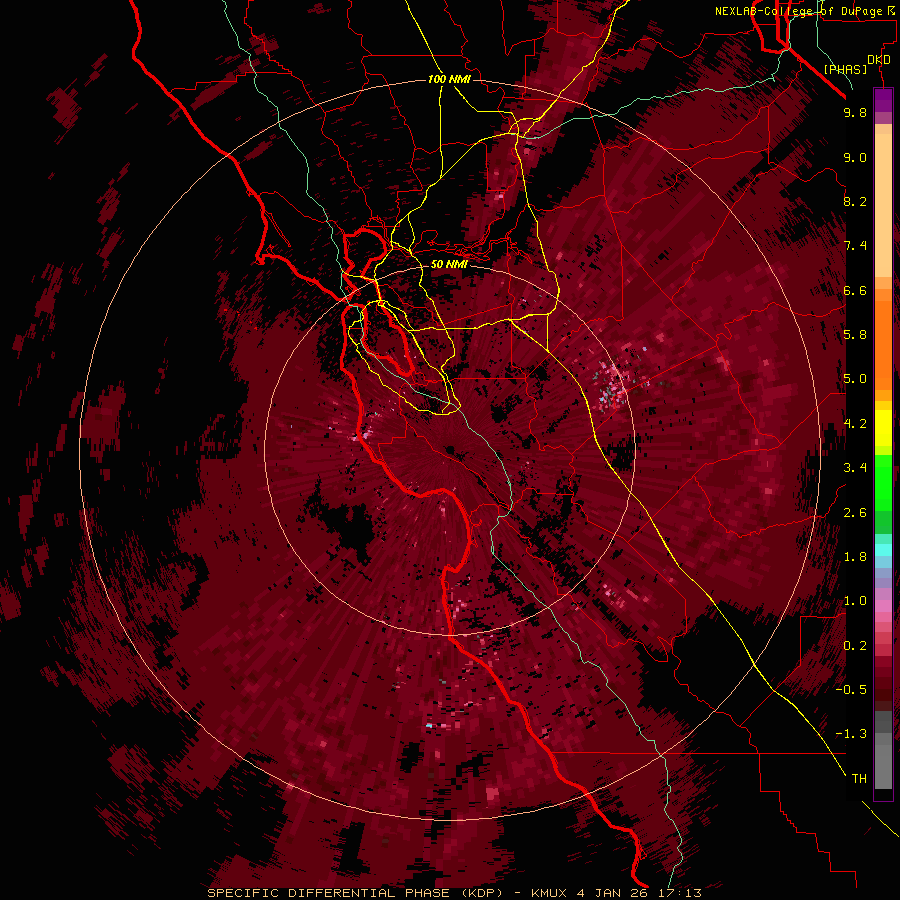The width and height of the screenshot is (900, 900).
Task: Pick the cyan segment of the color bar
Action: tap(883, 549)
